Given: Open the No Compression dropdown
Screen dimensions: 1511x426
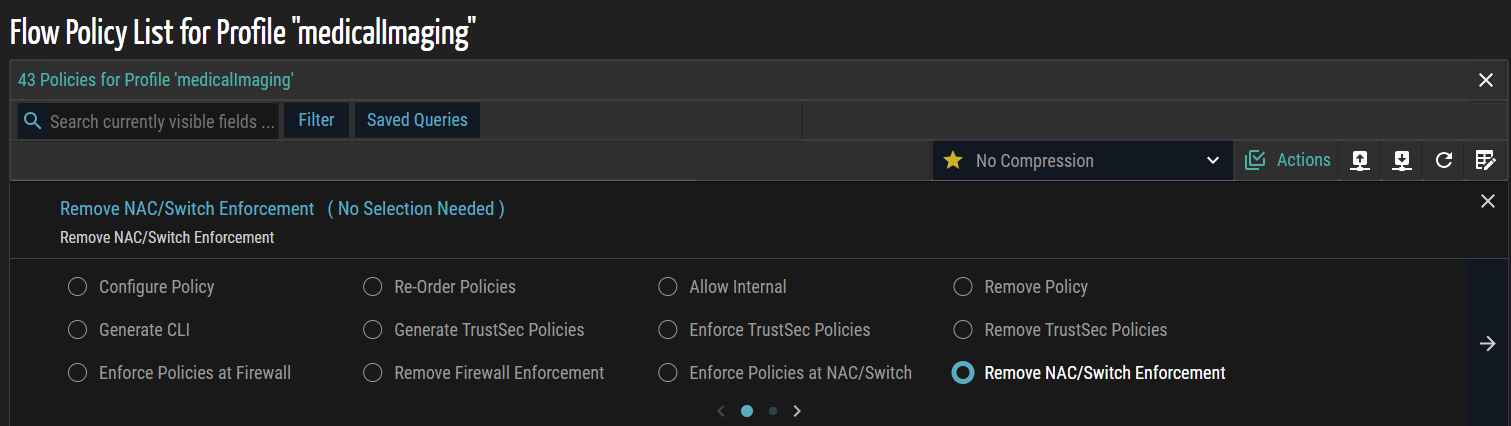Looking at the screenshot, I should coord(1083,160).
